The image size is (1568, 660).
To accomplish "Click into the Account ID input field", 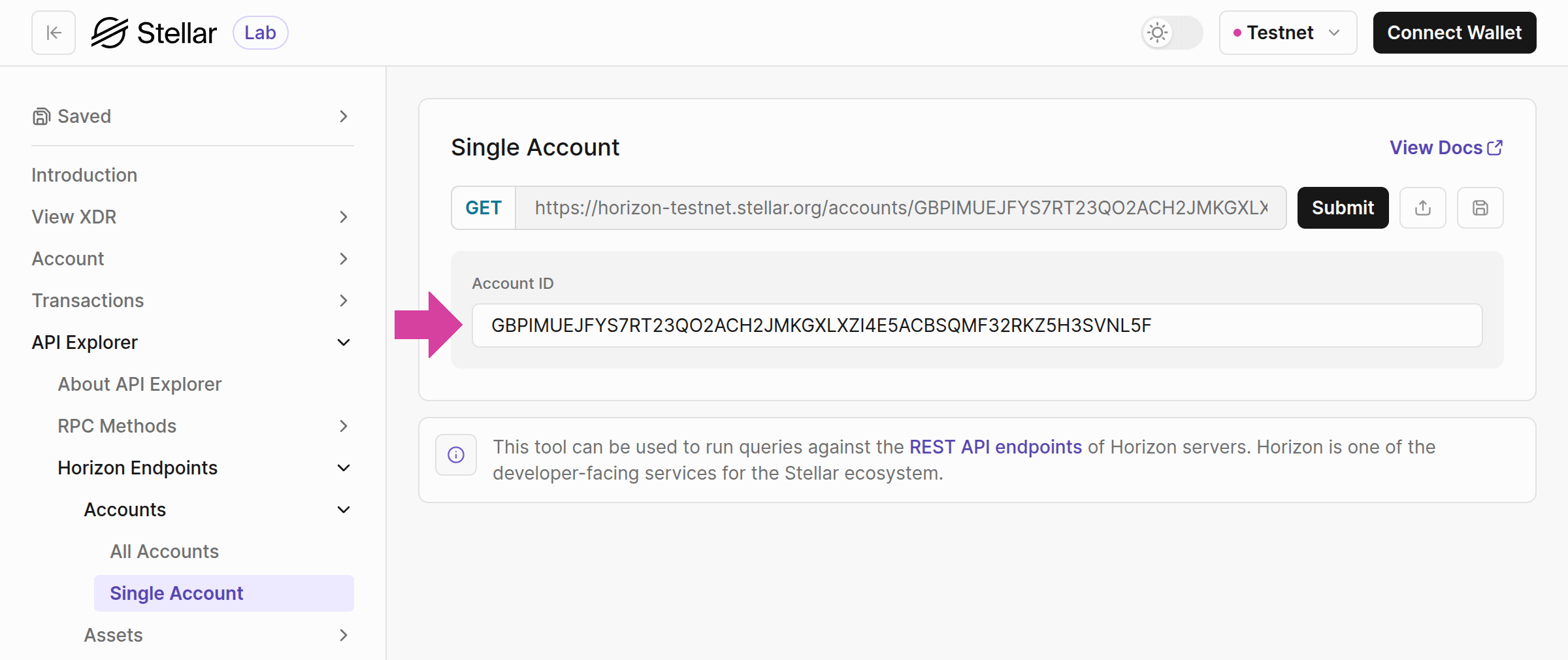I will pos(977,325).
